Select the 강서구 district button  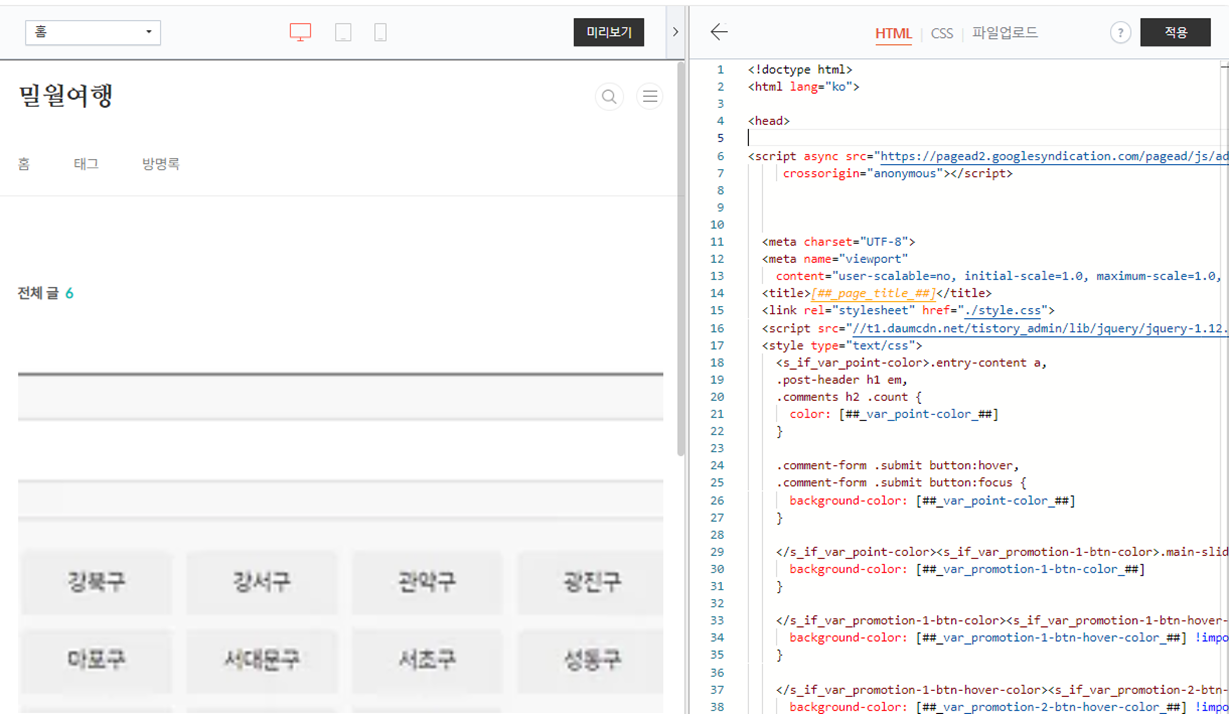[262, 582]
